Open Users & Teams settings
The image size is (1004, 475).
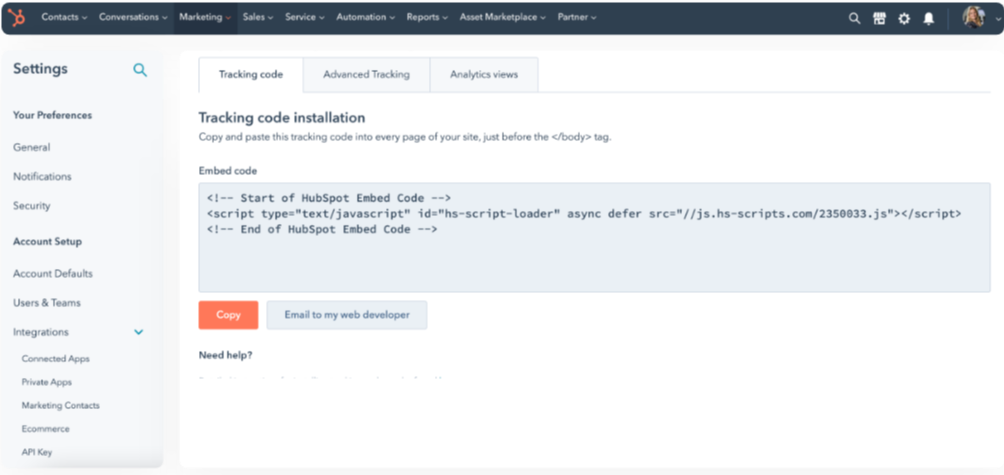(x=47, y=303)
